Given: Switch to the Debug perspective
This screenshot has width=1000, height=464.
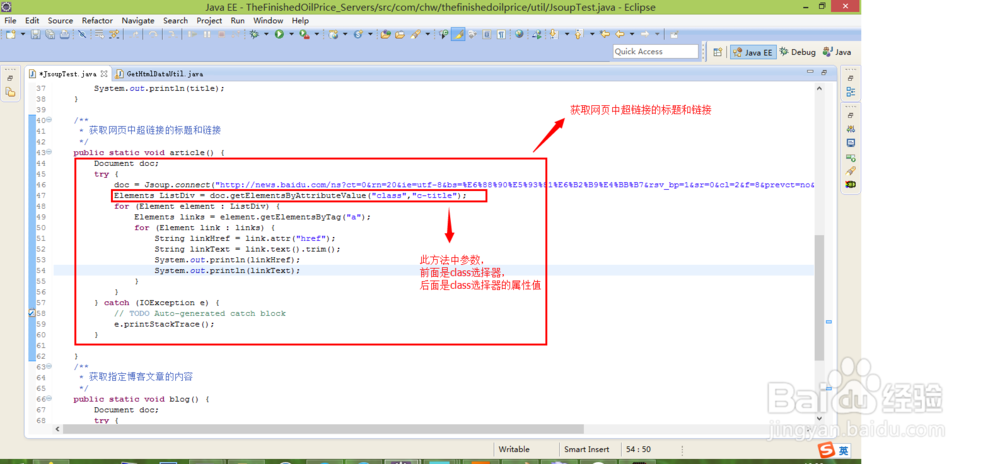Looking at the screenshot, I should 797,52.
